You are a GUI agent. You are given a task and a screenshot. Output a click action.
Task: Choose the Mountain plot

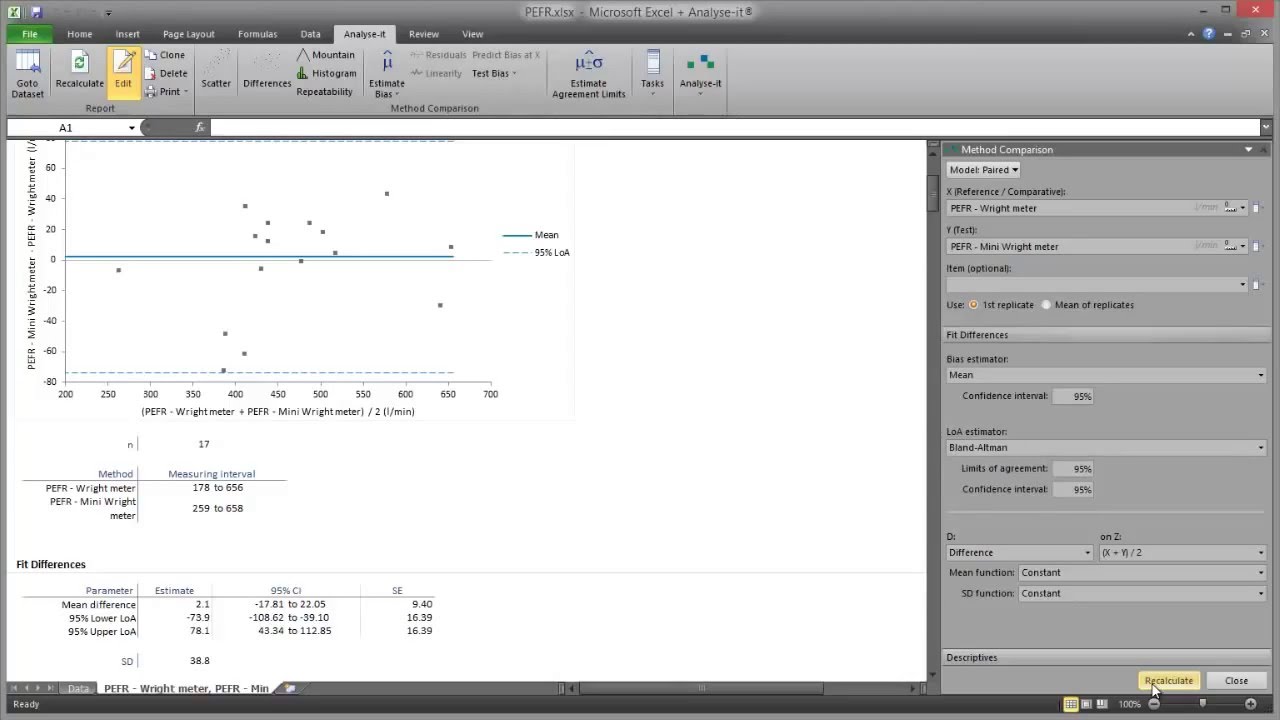(326, 55)
